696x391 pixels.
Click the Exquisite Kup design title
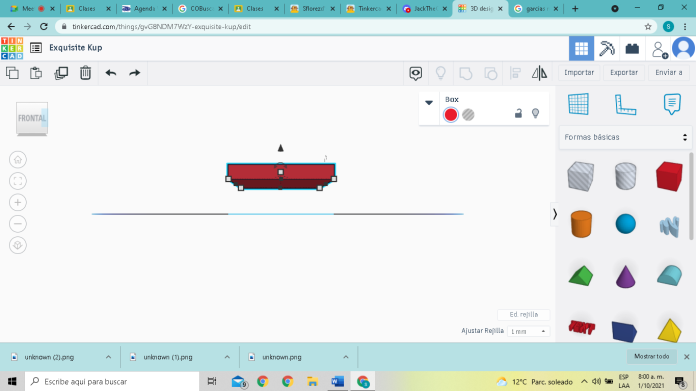76,47
